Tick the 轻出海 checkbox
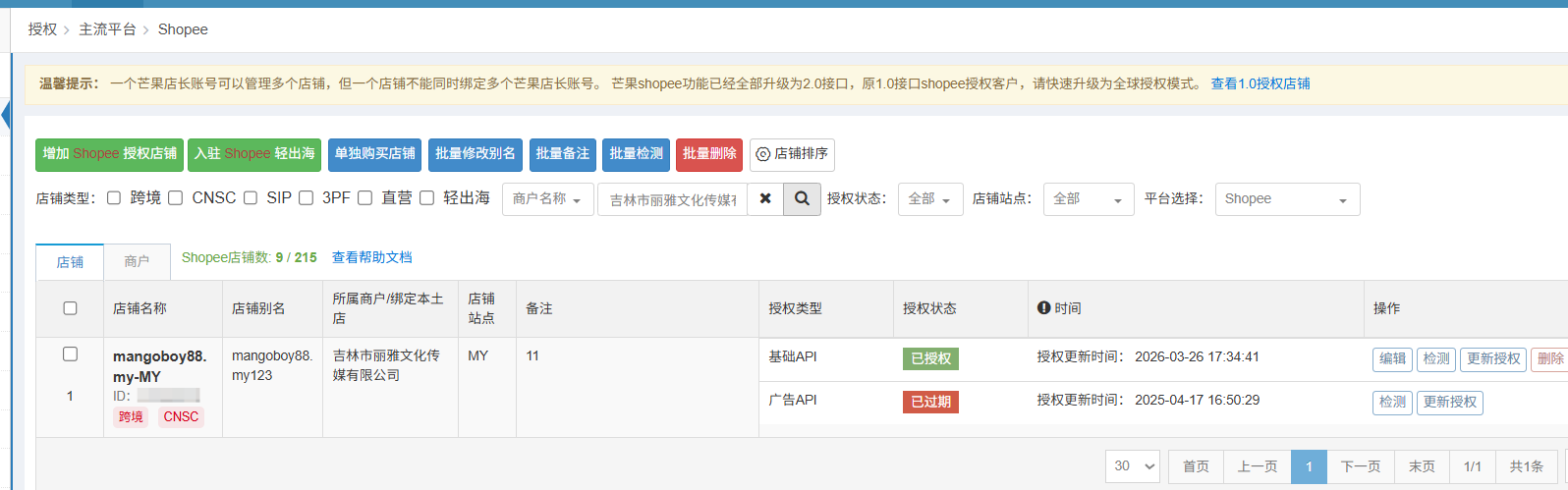 pyautogui.click(x=427, y=198)
